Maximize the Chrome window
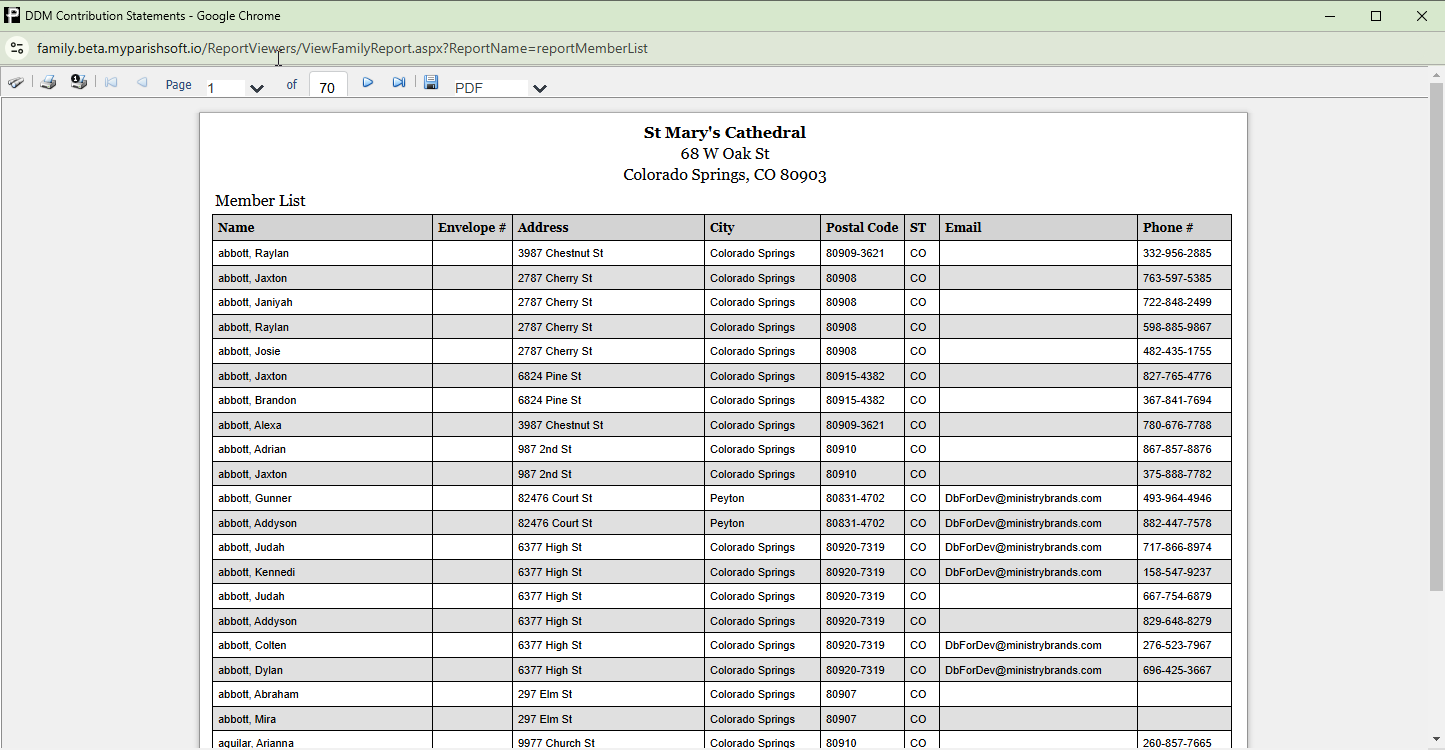 1376,16
